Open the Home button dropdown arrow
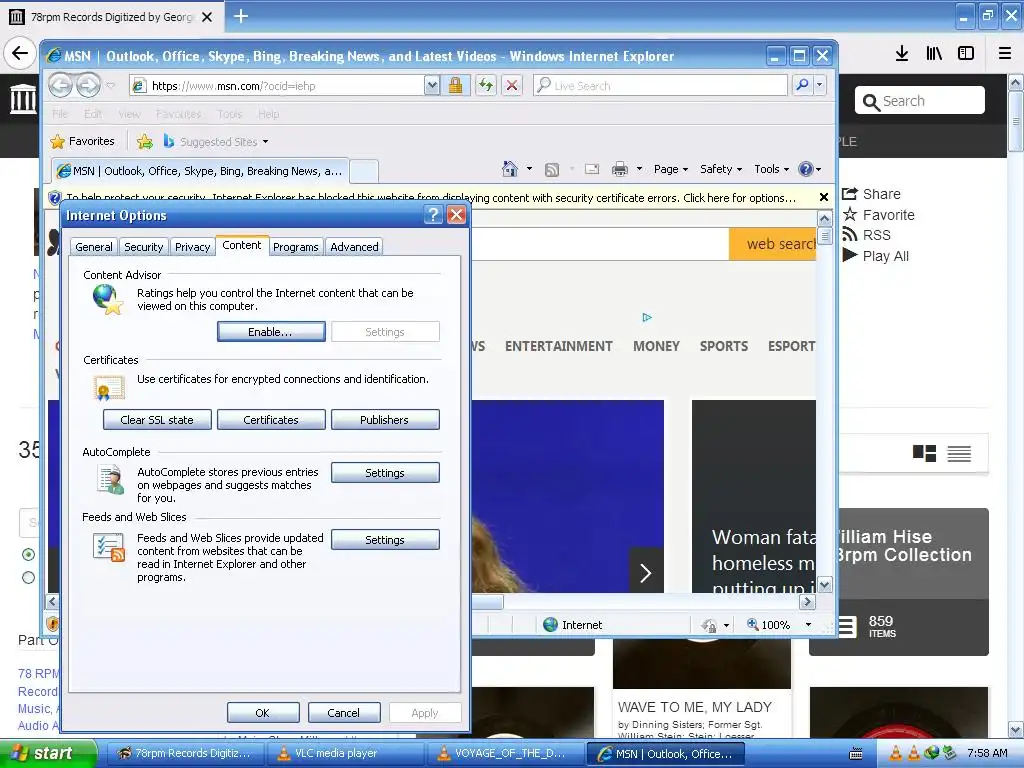This screenshot has width=1024, height=768. tap(529, 169)
